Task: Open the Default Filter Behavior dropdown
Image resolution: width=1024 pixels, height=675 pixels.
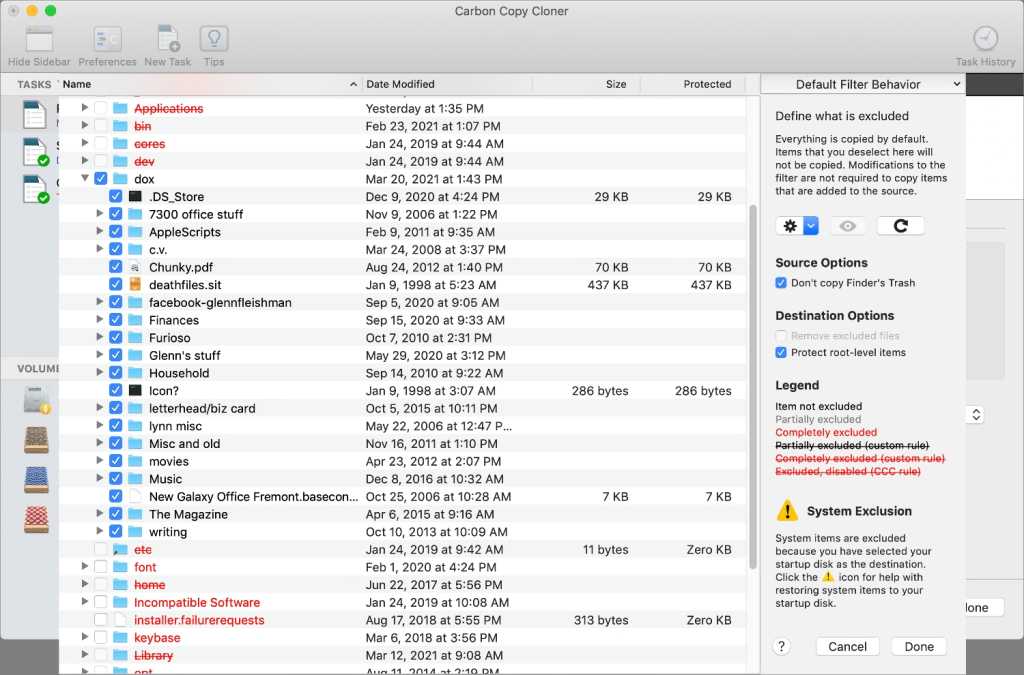Action: [x=863, y=84]
